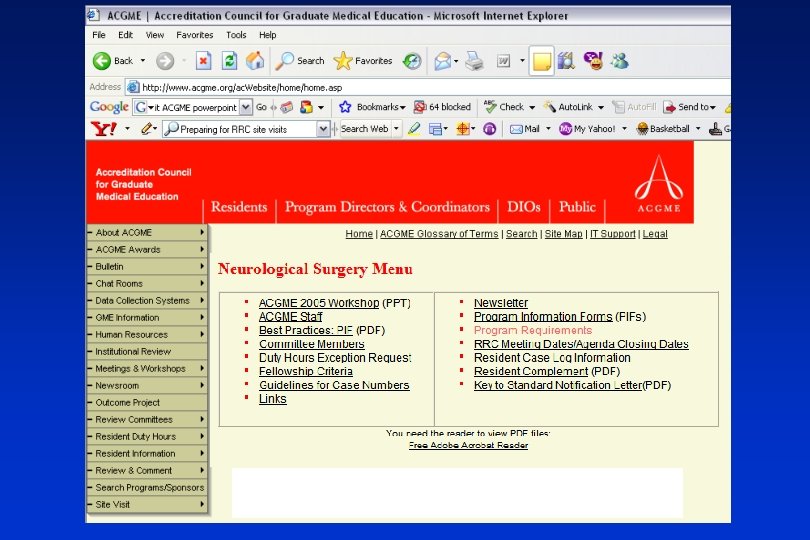Open the View menu
810x540 pixels.
(x=154, y=35)
